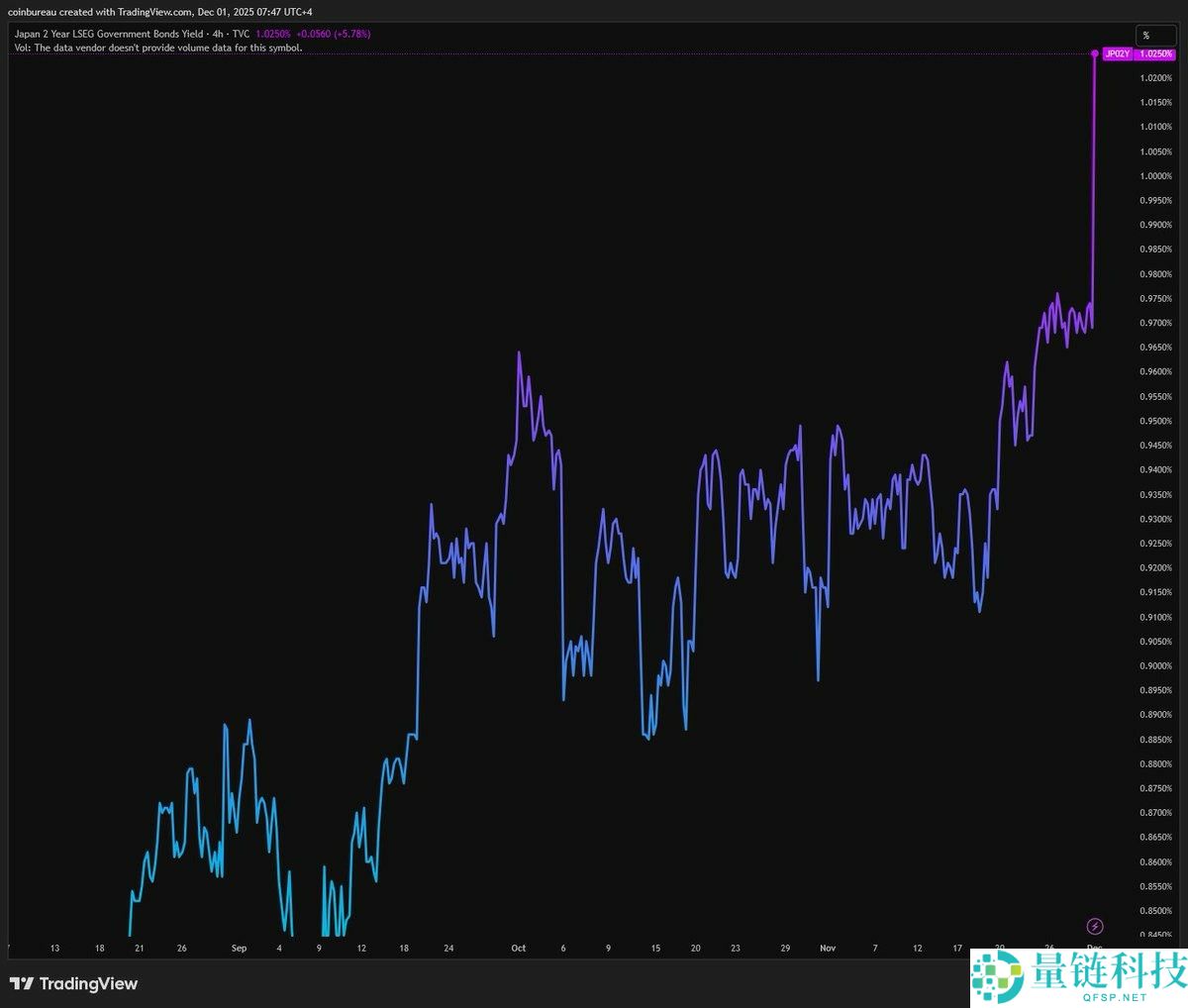Screen dimensions: 1188x1008
Task: Select the Nov marker on time axis
Action: pyautogui.click(x=828, y=949)
